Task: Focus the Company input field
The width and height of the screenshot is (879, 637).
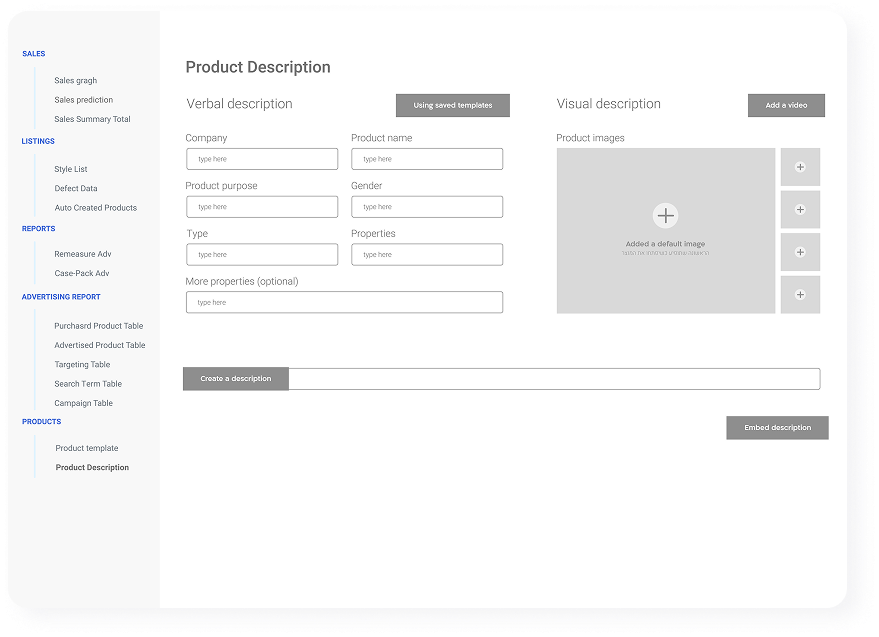Action: click(262, 159)
